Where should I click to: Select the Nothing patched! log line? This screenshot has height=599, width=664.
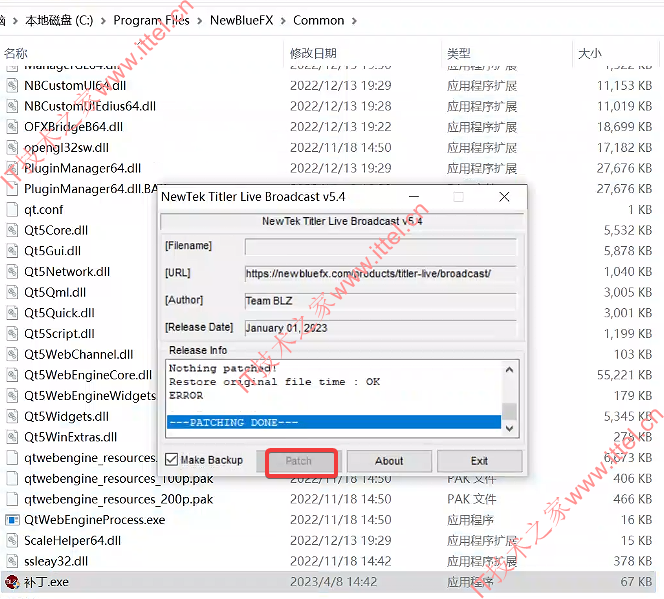tap(222, 368)
